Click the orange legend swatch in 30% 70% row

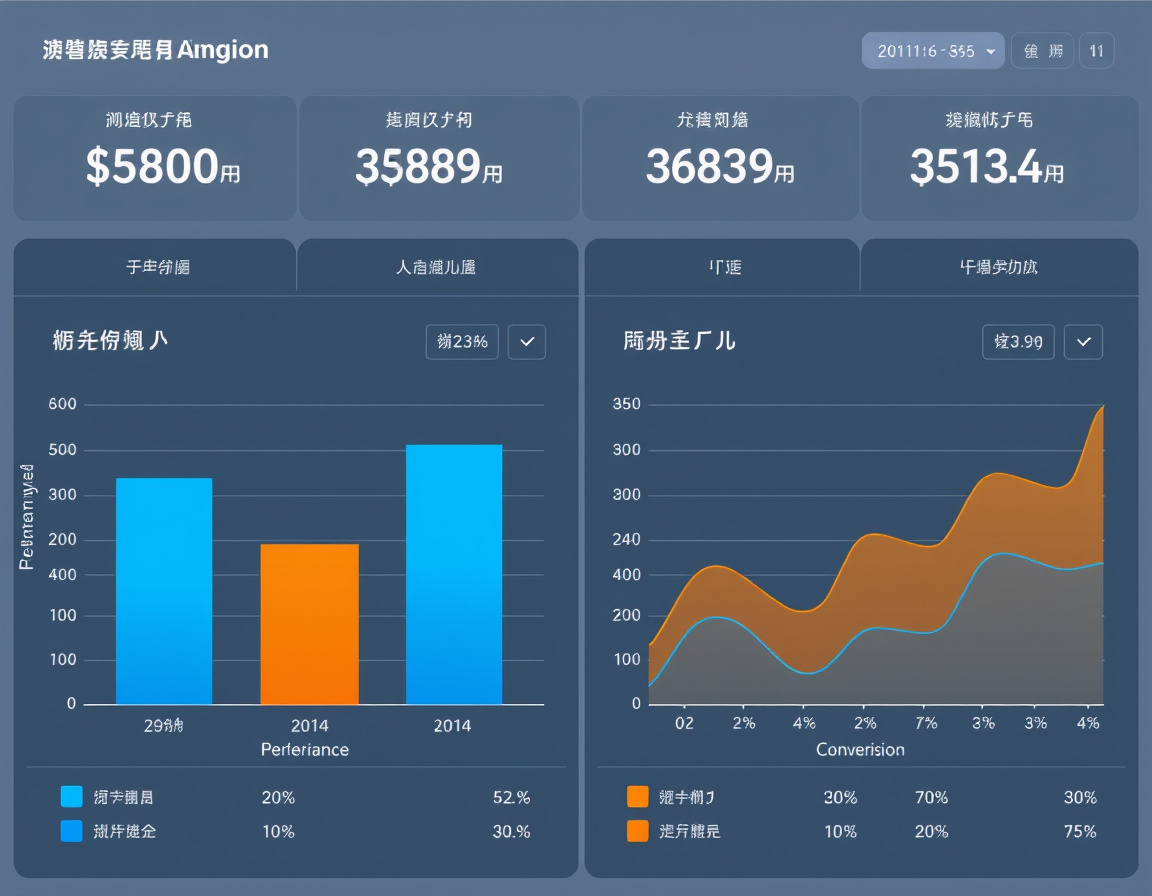pyautogui.click(x=638, y=797)
